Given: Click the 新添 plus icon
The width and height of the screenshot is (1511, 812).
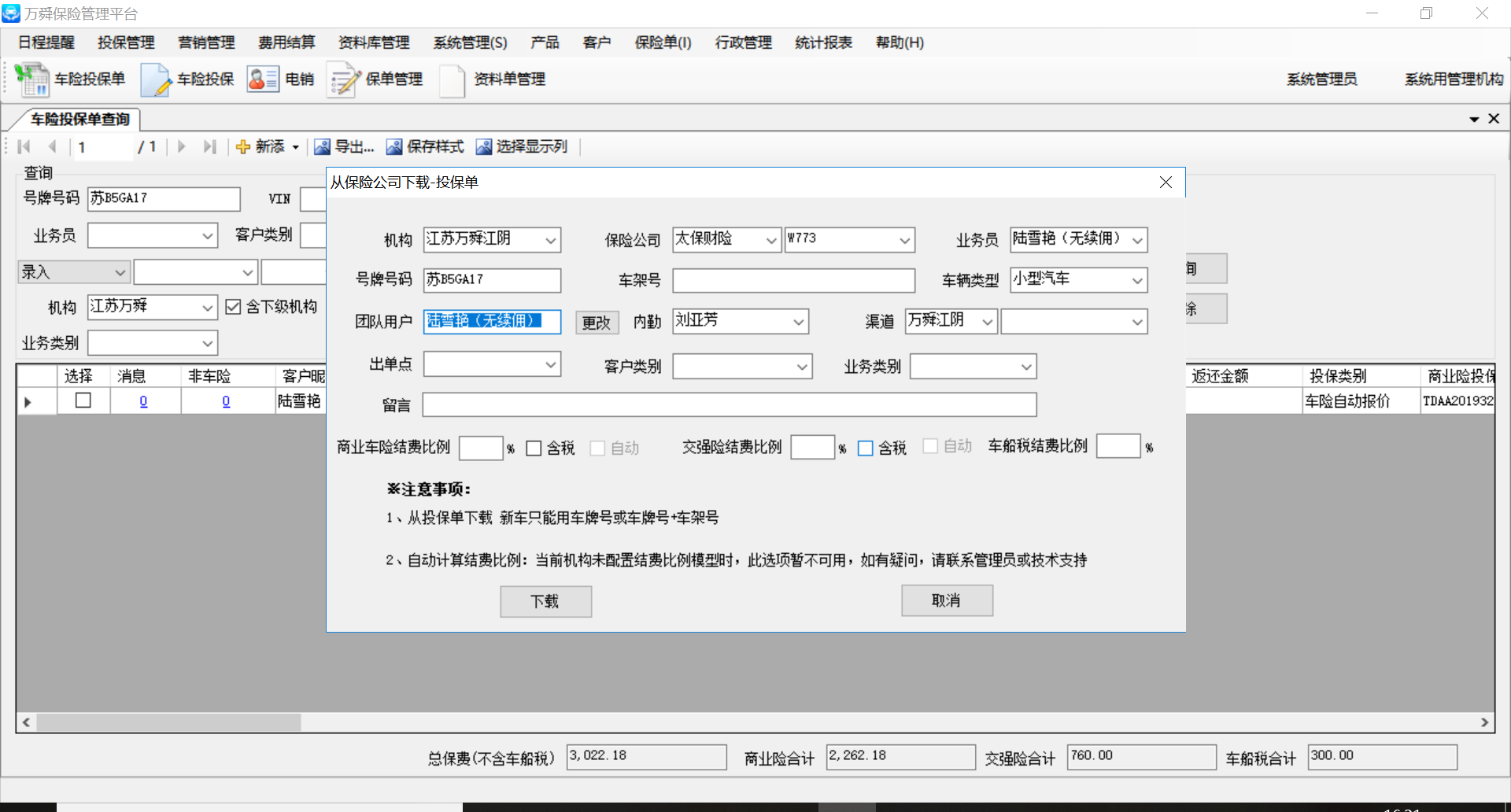Looking at the screenshot, I should click(x=243, y=147).
